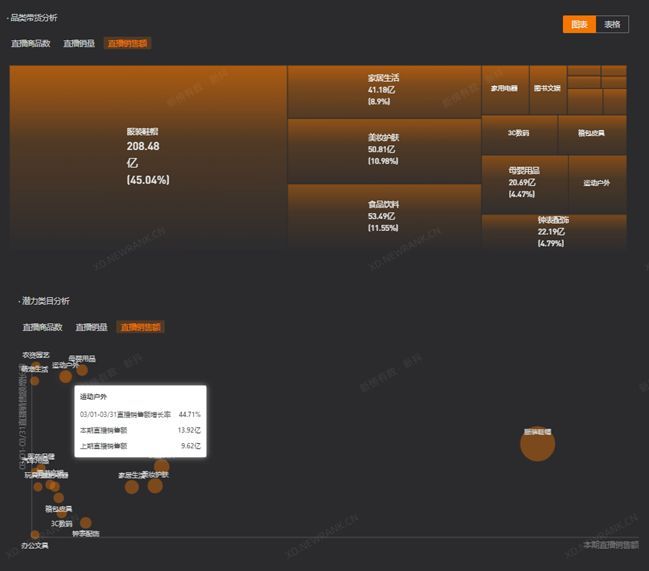
Task: Click the 服装鞋帽 treemap block
Action: pos(148,156)
